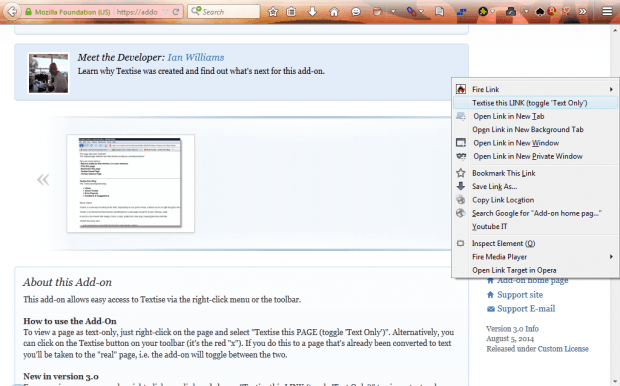The width and height of the screenshot is (620, 386).
Task: Open Ian Williams developer link
Action: [x=196, y=57]
